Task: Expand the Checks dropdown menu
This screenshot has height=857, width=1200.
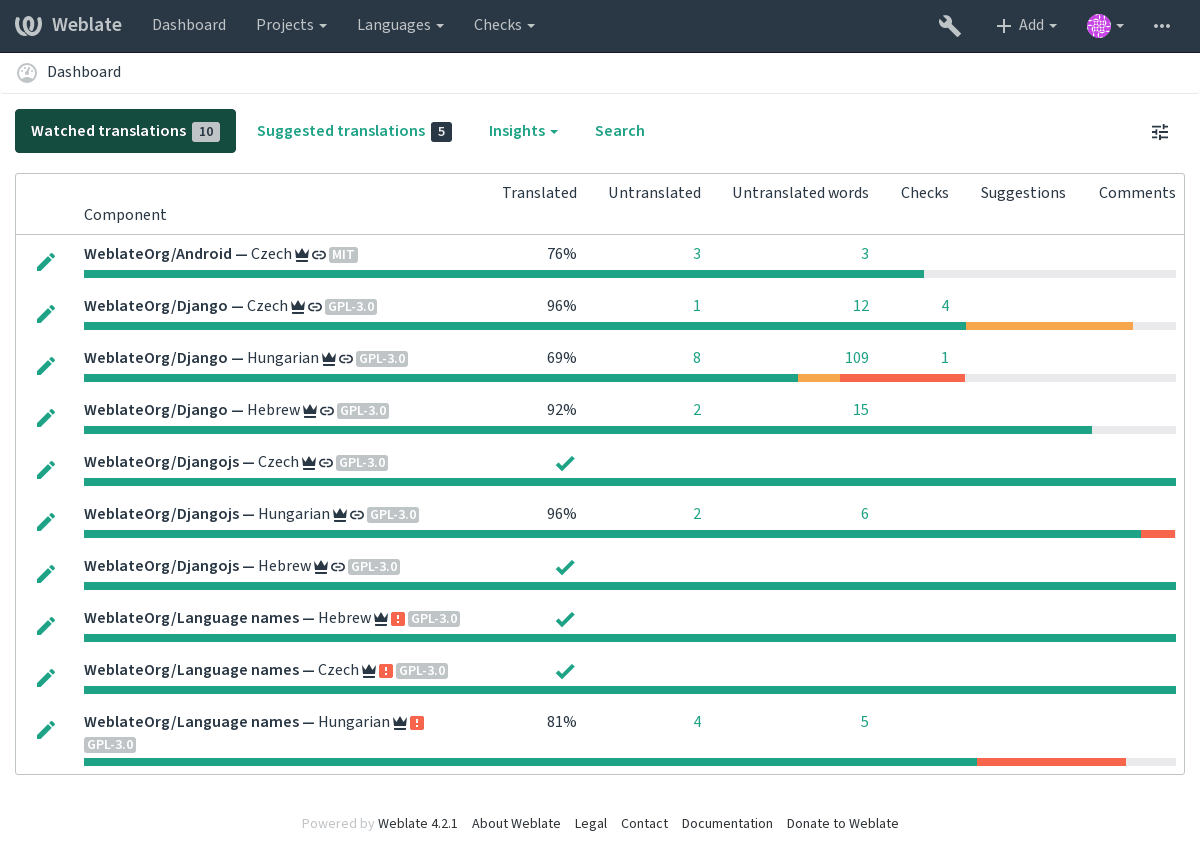Action: click(x=504, y=25)
